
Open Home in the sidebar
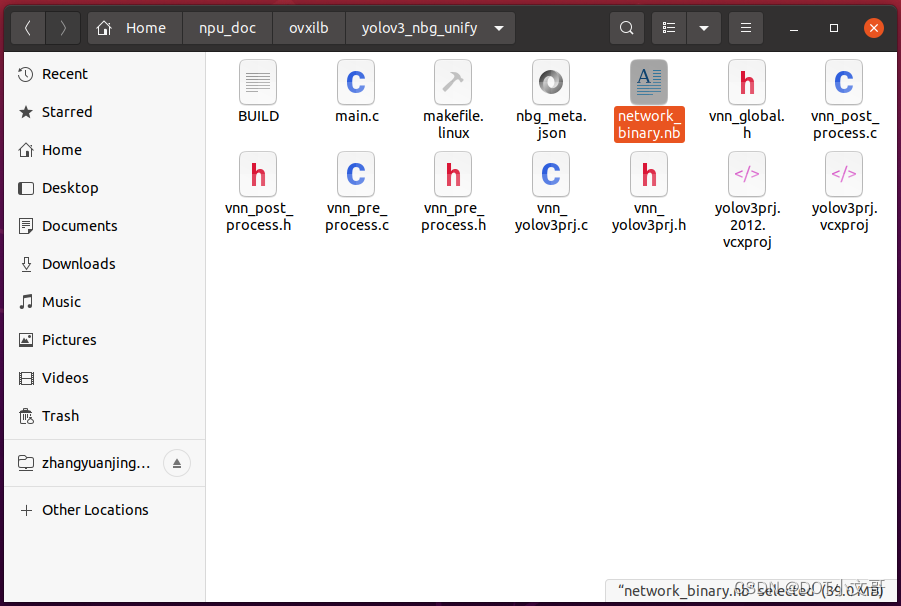[x=105, y=150]
